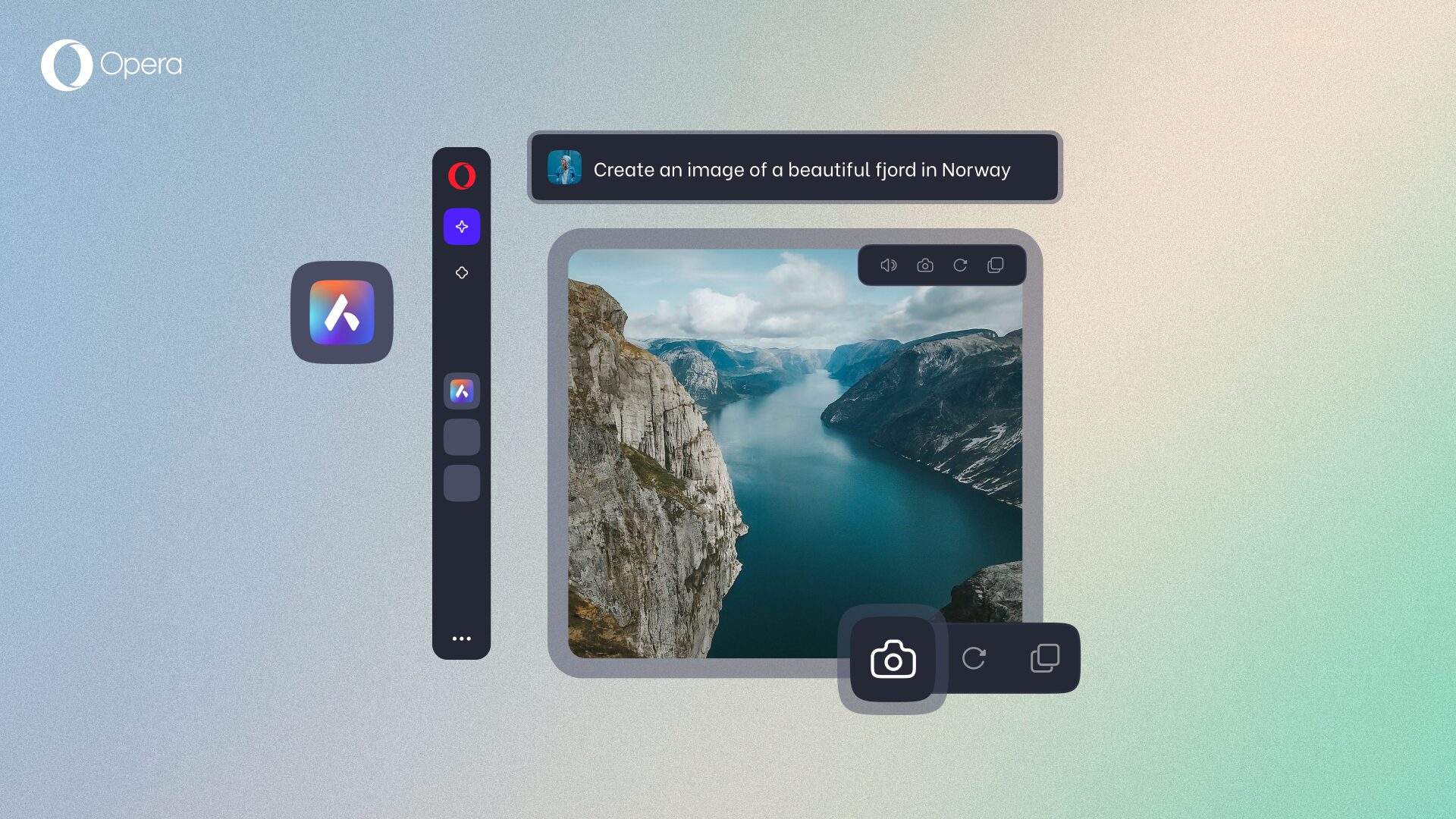Select the diamond/Aria shortcut icon
This screenshot has width=1456, height=819.
462,272
